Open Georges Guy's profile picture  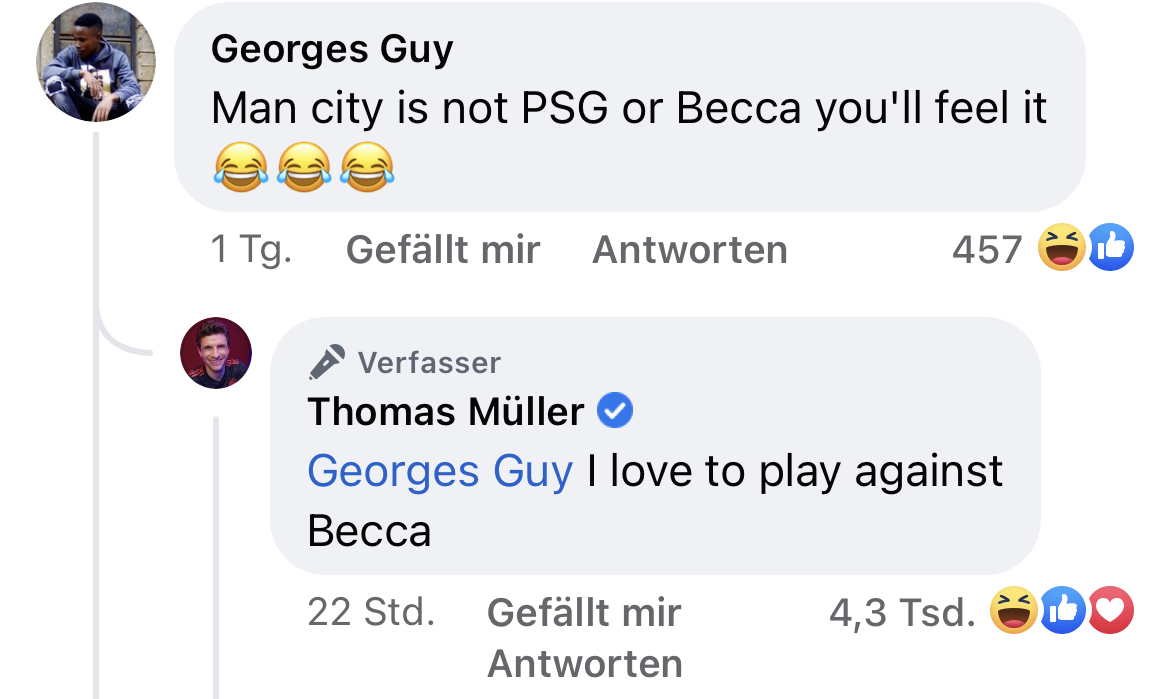pyautogui.click(x=96, y=62)
